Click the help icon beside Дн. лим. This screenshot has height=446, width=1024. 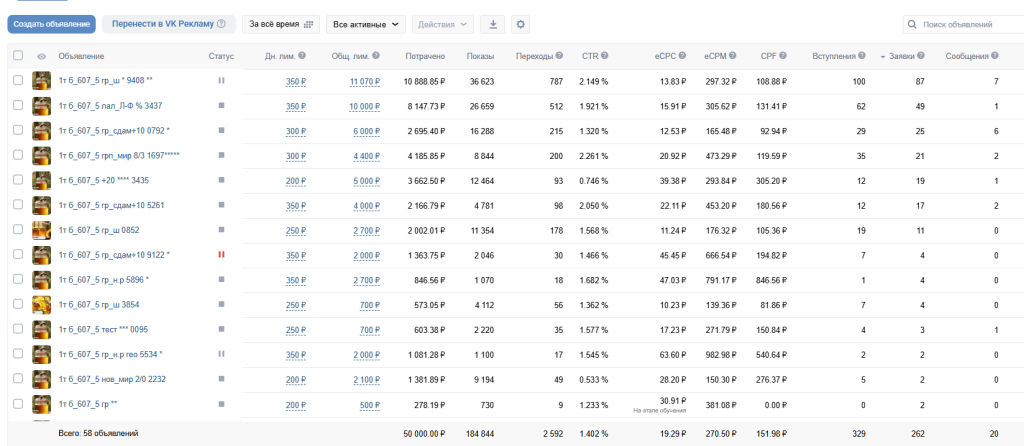(x=302, y=56)
